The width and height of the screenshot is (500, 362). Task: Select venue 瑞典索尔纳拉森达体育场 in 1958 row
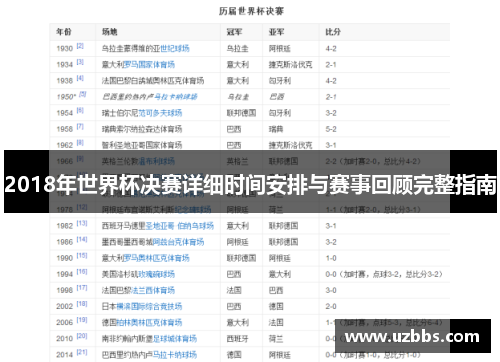pos(142,129)
